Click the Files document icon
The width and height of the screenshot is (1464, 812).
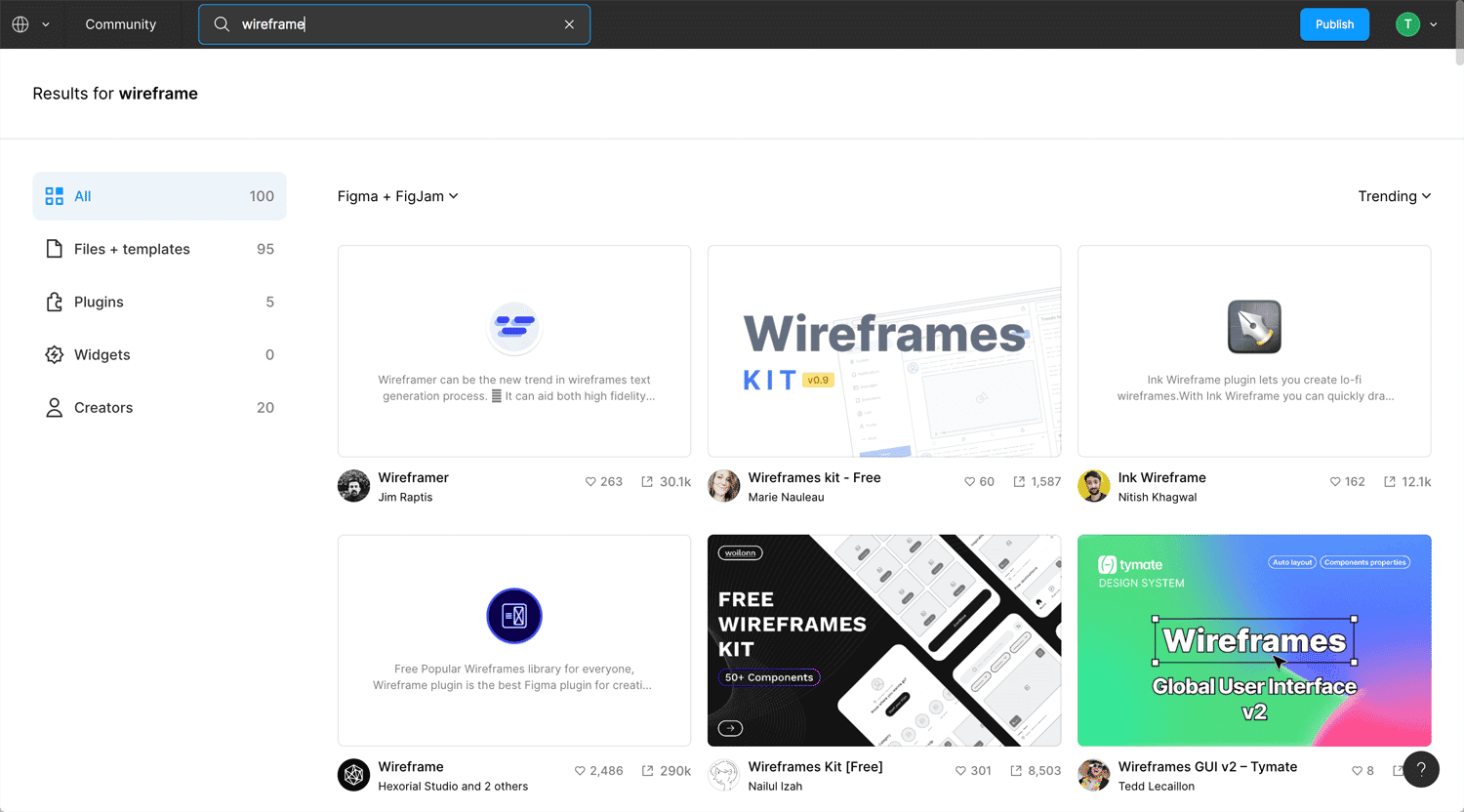click(55, 249)
